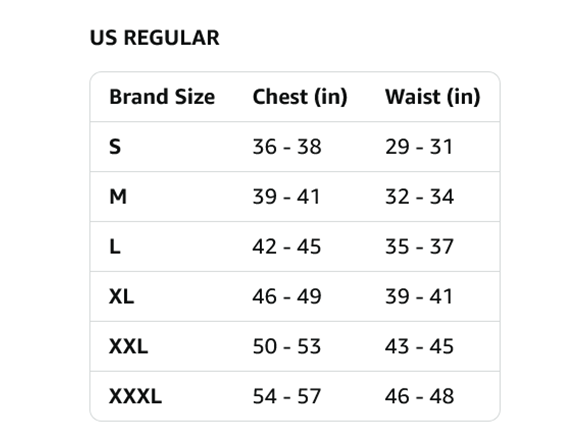Click the US REGULAR heading
This screenshot has height=441, width=588.
154,38
